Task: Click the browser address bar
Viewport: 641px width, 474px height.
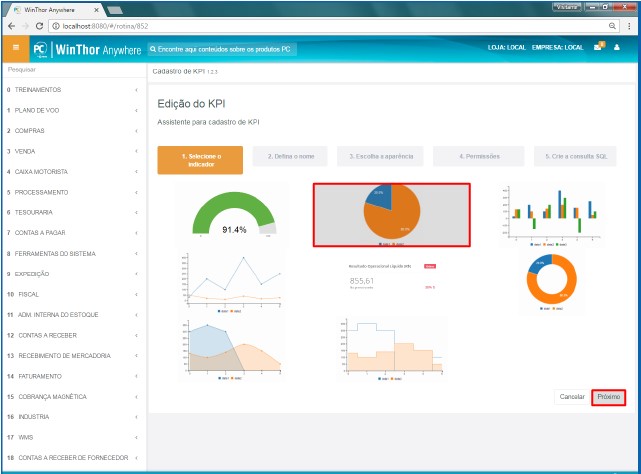Action: [333, 26]
